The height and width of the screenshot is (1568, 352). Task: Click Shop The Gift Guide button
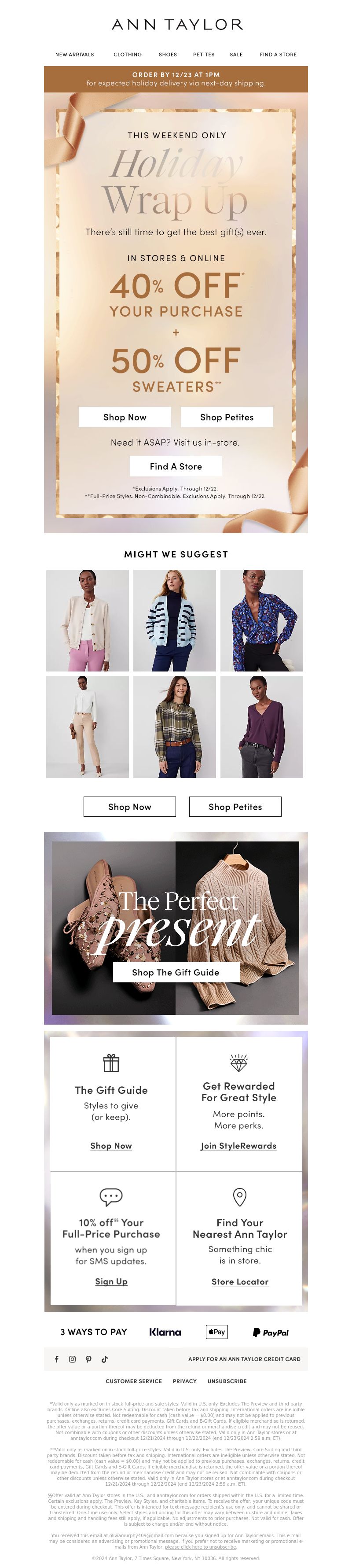176,972
